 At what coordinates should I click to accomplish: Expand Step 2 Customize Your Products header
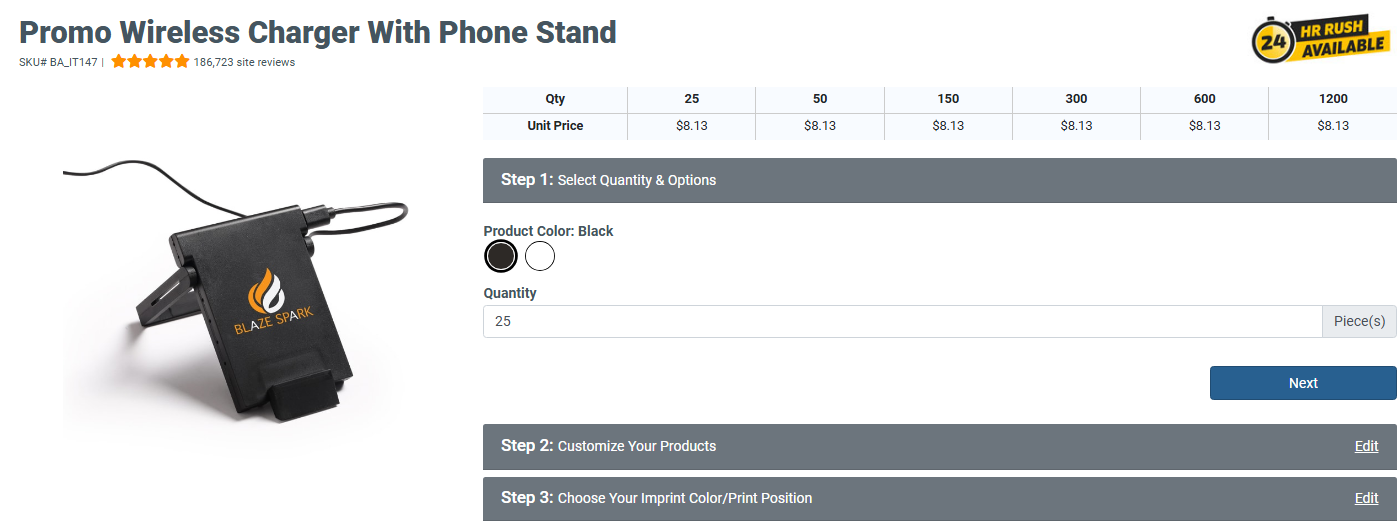pyautogui.click(x=900, y=446)
